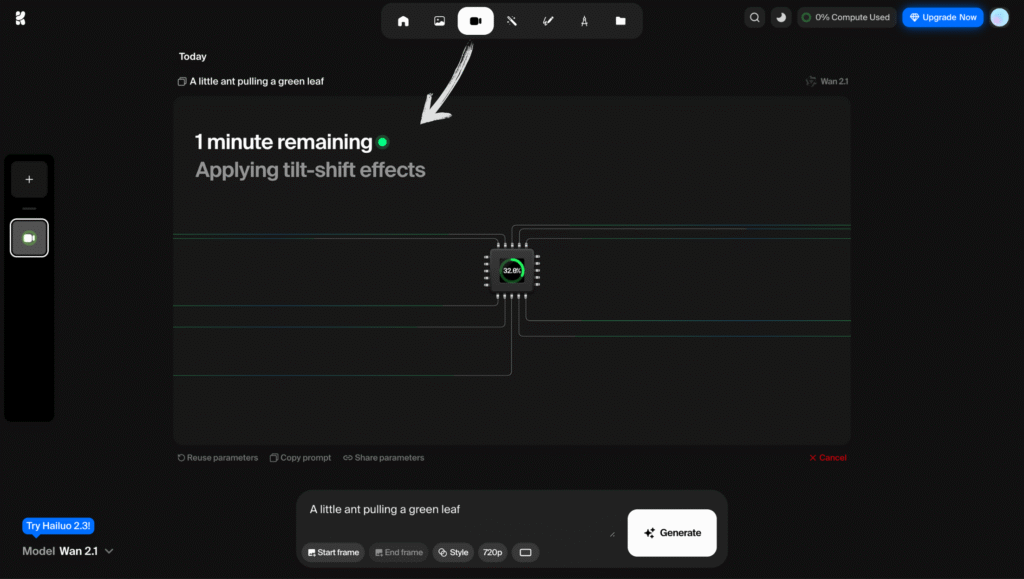Image resolution: width=1024 pixels, height=579 pixels.
Task: Open the Assets folder
Action: click(620, 19)
